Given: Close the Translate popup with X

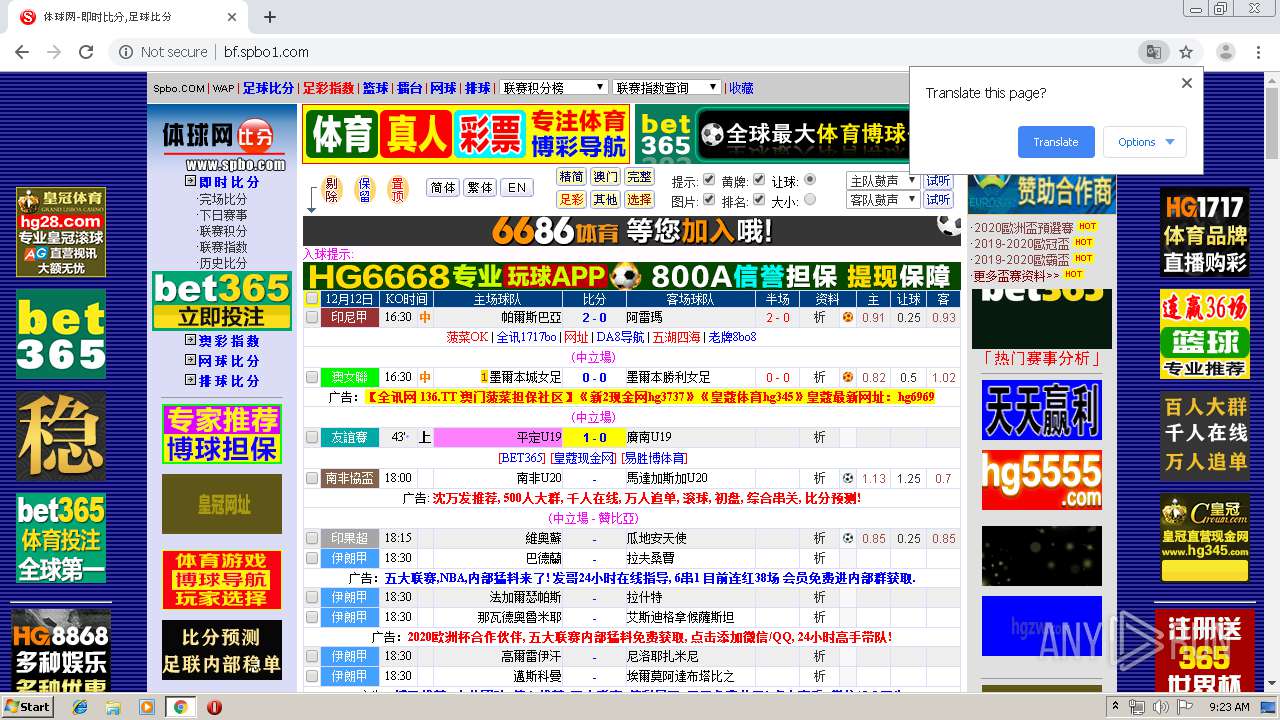Looking at the screenshot, I should (1187, 83).
